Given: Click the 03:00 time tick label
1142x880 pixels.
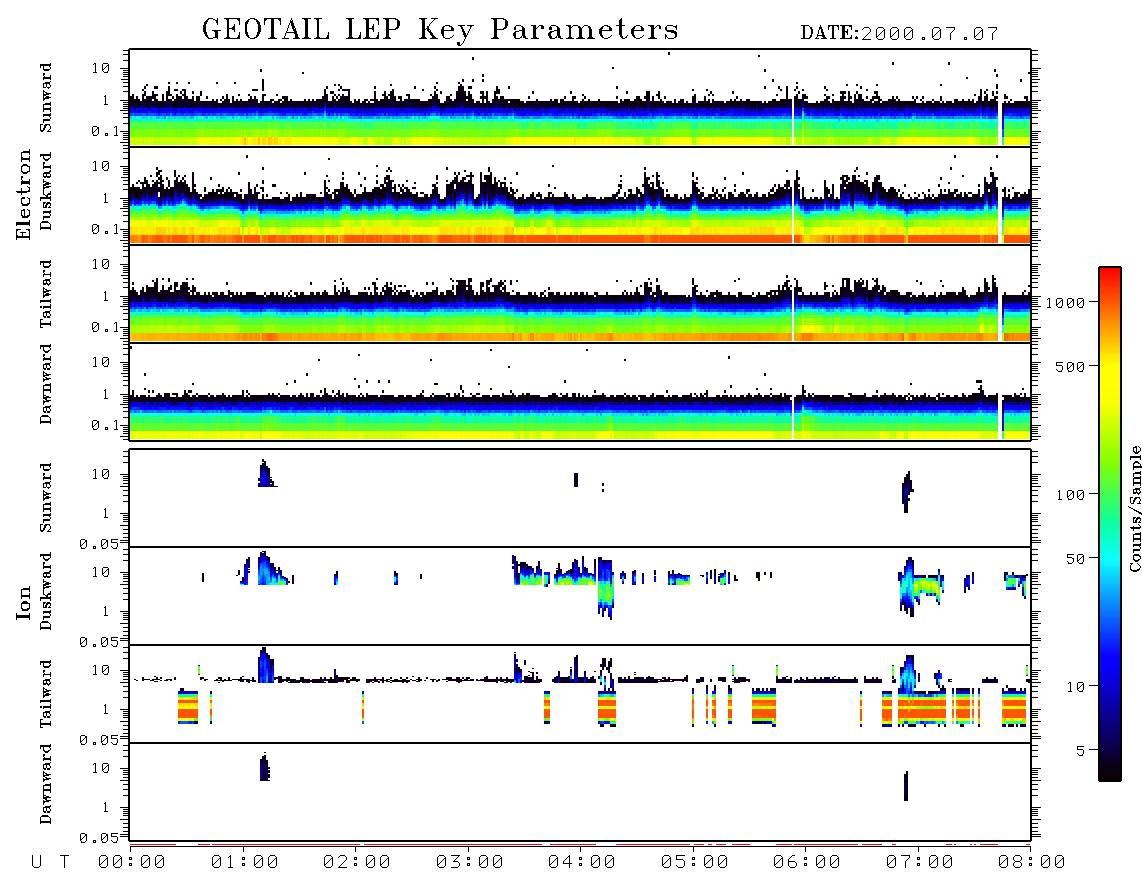Looking at the screenshot, I should 470,863.
